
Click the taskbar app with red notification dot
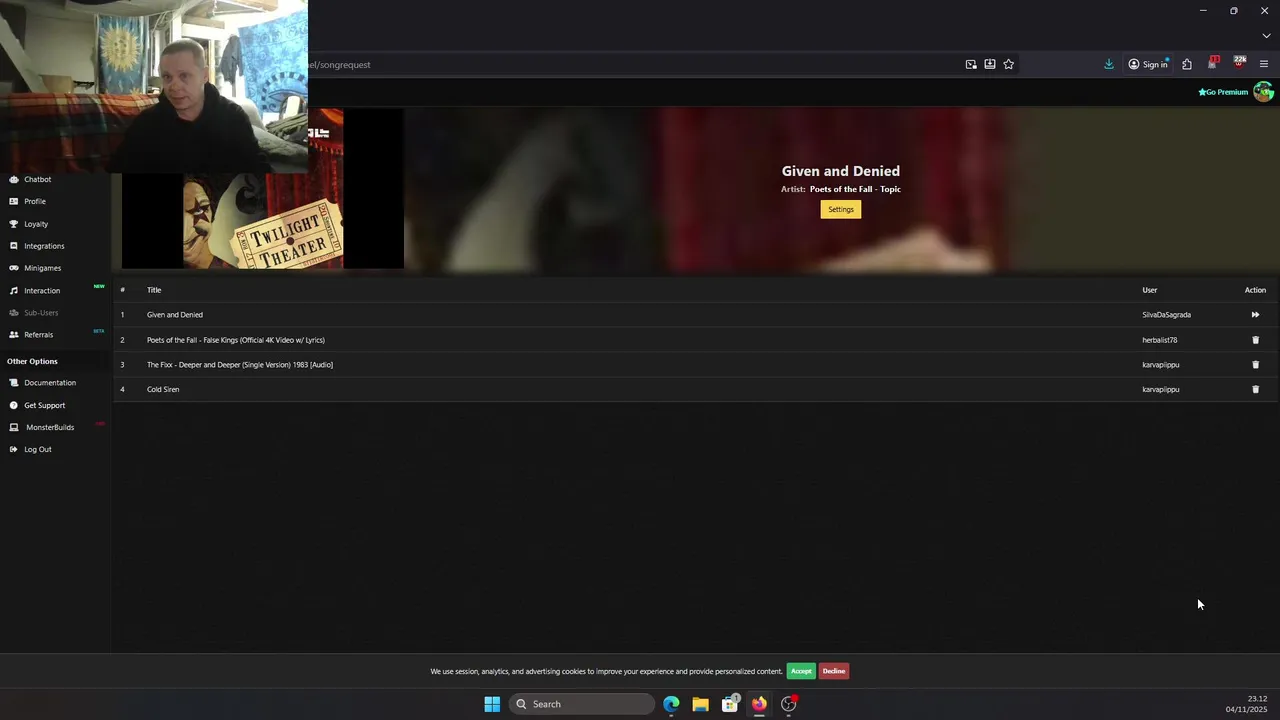[789, 704]
